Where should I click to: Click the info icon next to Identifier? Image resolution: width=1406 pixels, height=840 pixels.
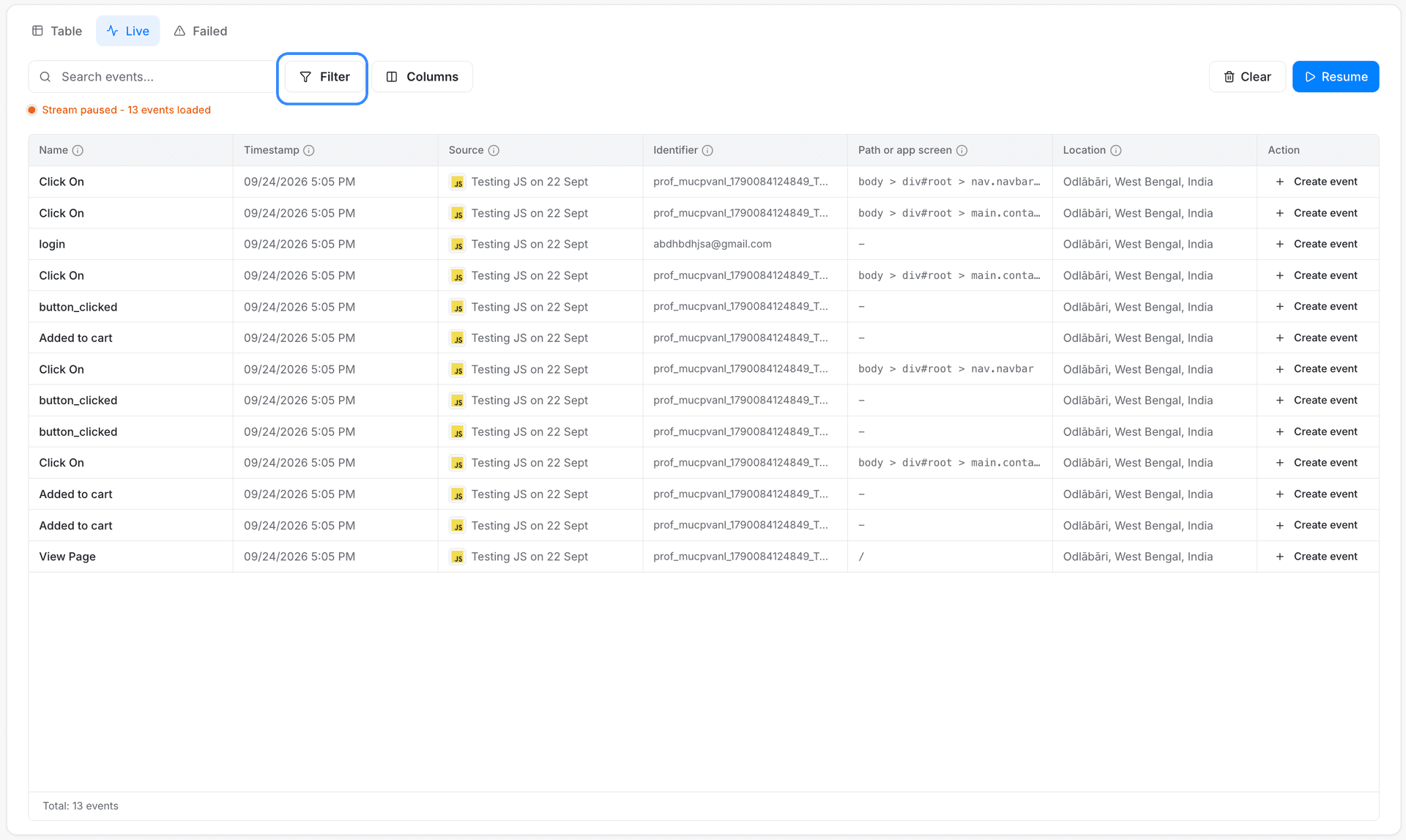click(707, 150)
